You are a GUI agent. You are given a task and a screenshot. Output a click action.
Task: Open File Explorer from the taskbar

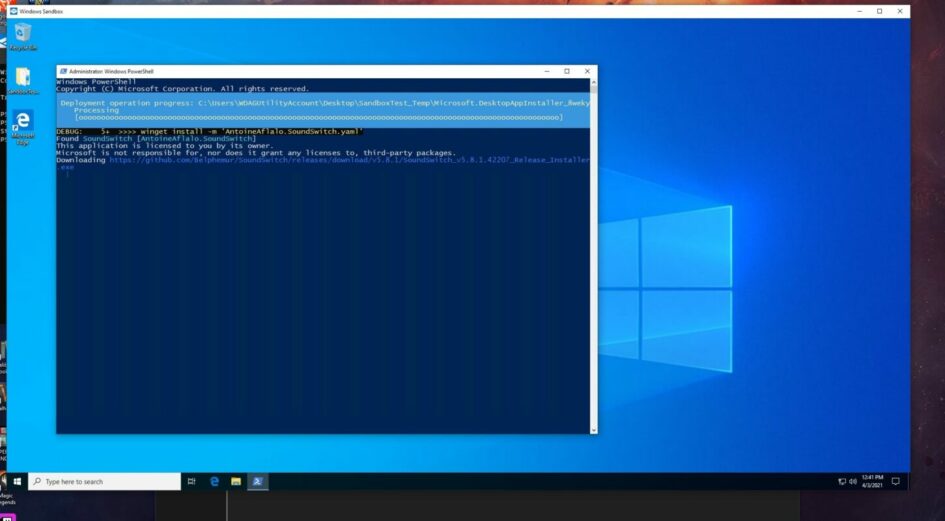click(x=236, y=481)
